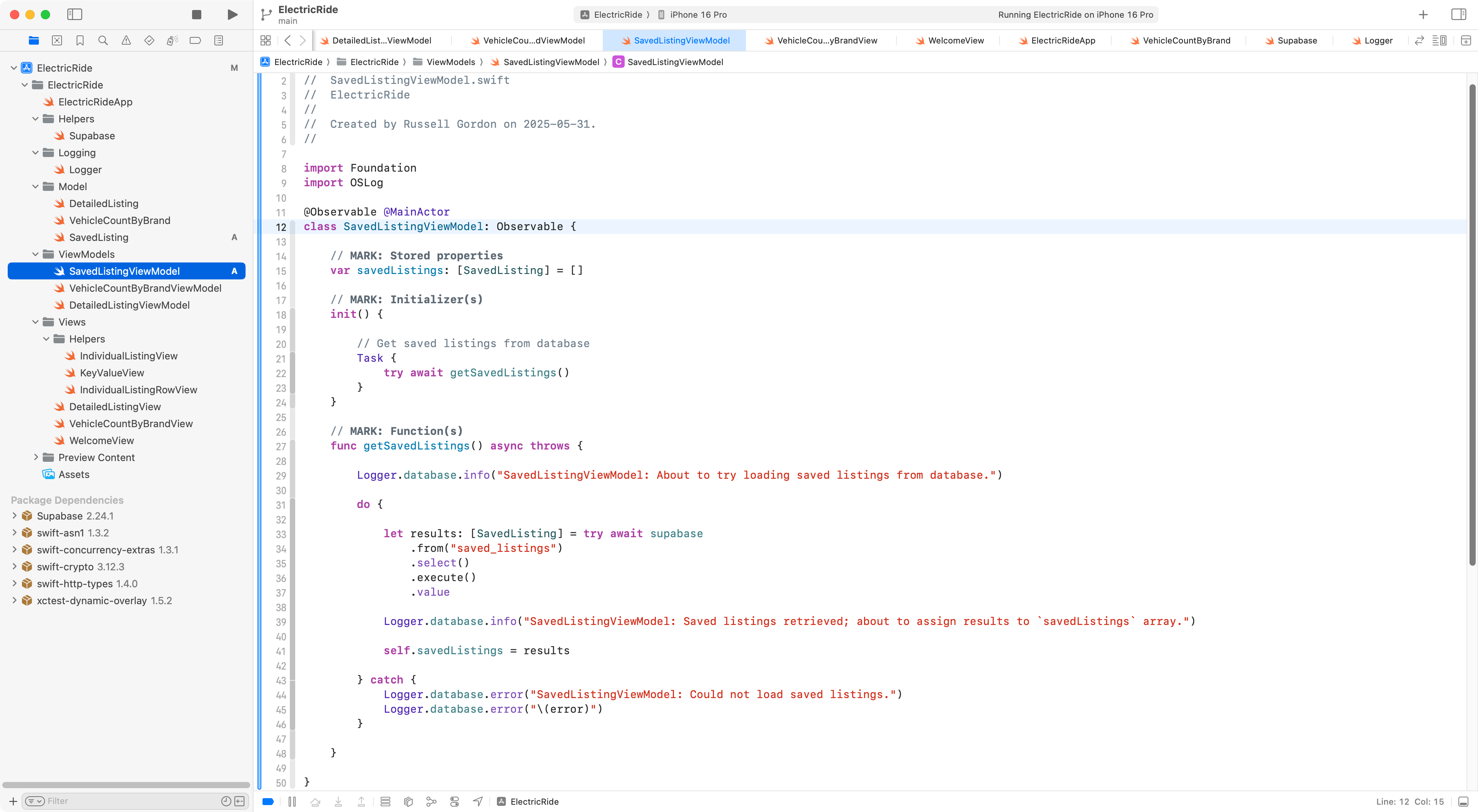Click the Add Editor on Right icon
Viewport: 1478px width, 812px height.
click(1465, 40)
